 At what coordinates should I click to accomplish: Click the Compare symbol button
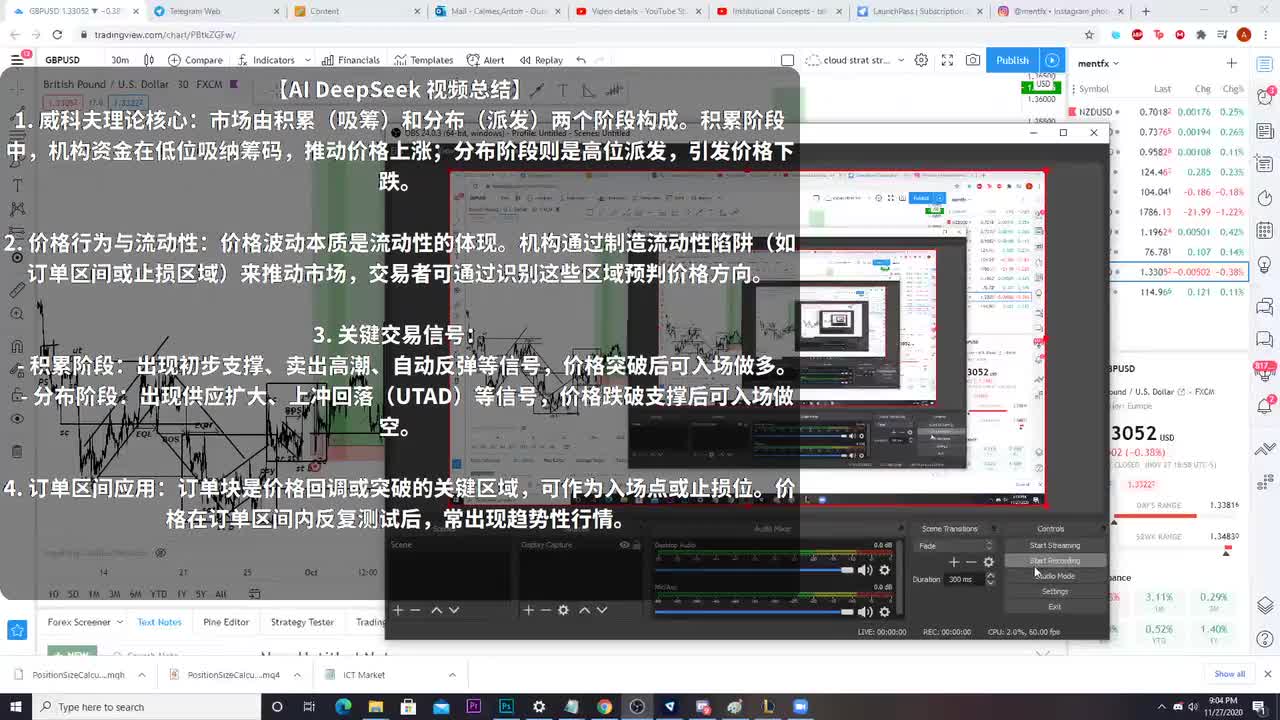[196, 60]
